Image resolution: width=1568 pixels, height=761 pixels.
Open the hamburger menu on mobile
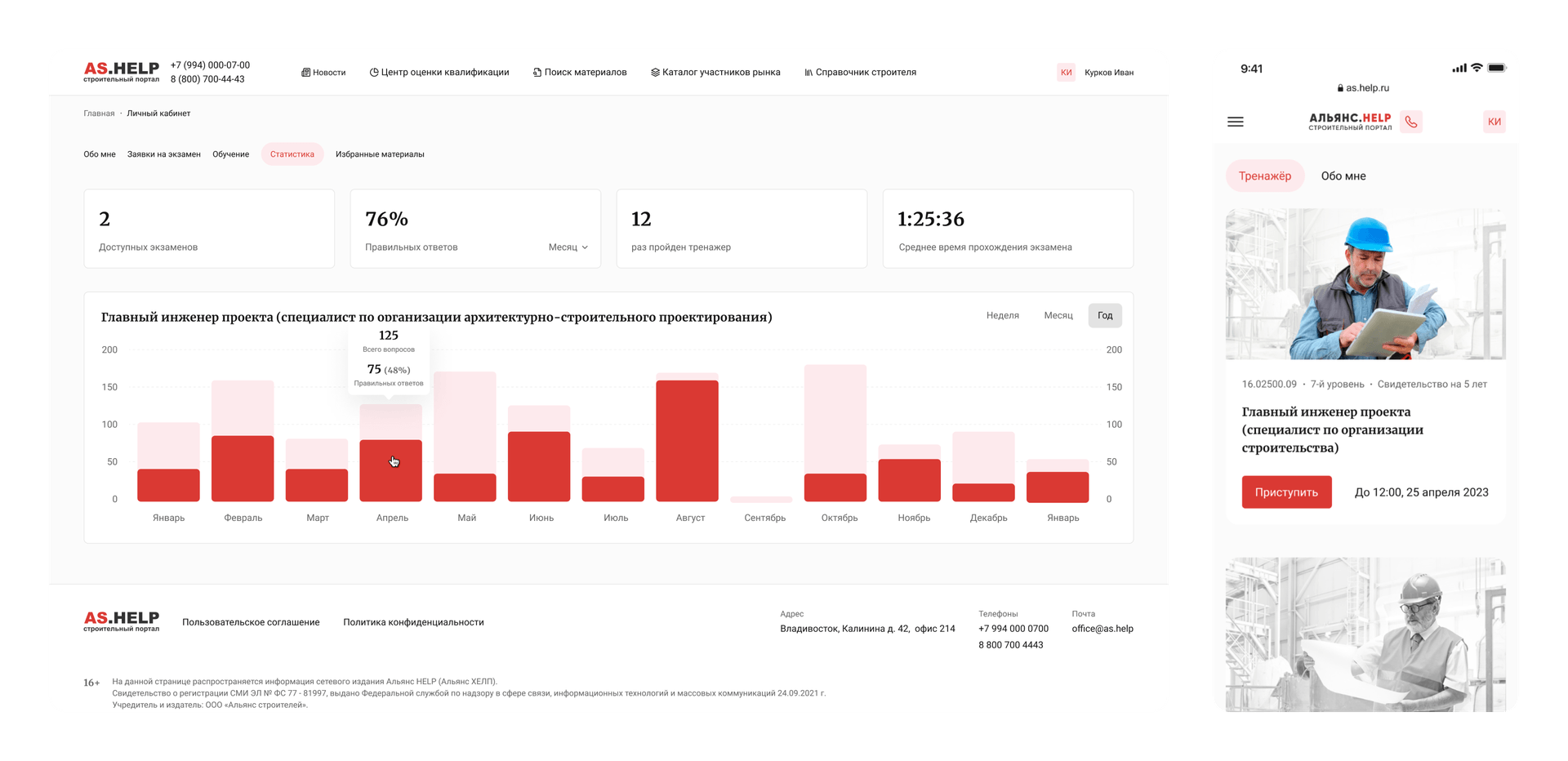coord(1235,122)
